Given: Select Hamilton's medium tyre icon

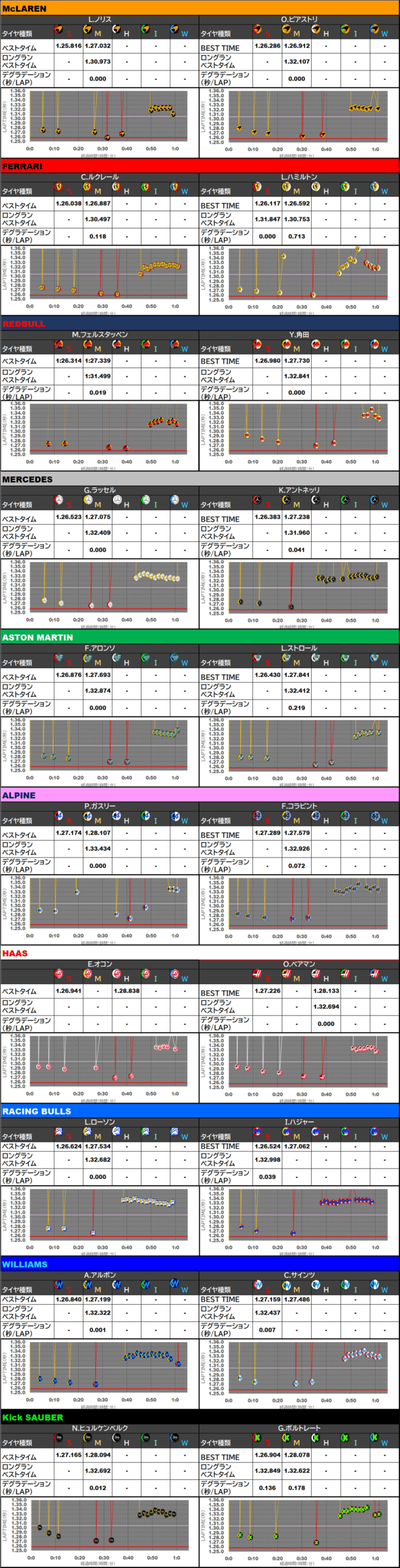Looking at the screenshot, I should click(286, 187).
